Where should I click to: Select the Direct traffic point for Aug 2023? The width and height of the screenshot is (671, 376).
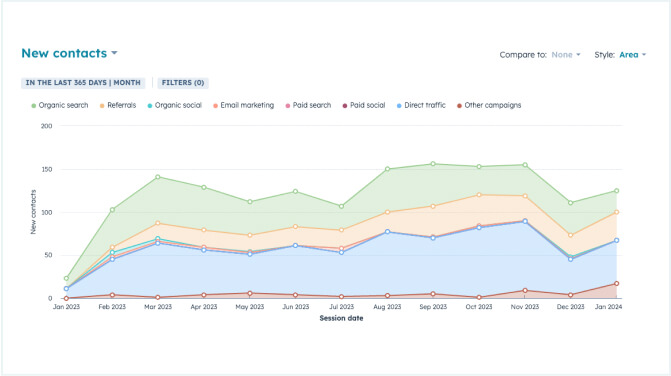pos(387,232)
